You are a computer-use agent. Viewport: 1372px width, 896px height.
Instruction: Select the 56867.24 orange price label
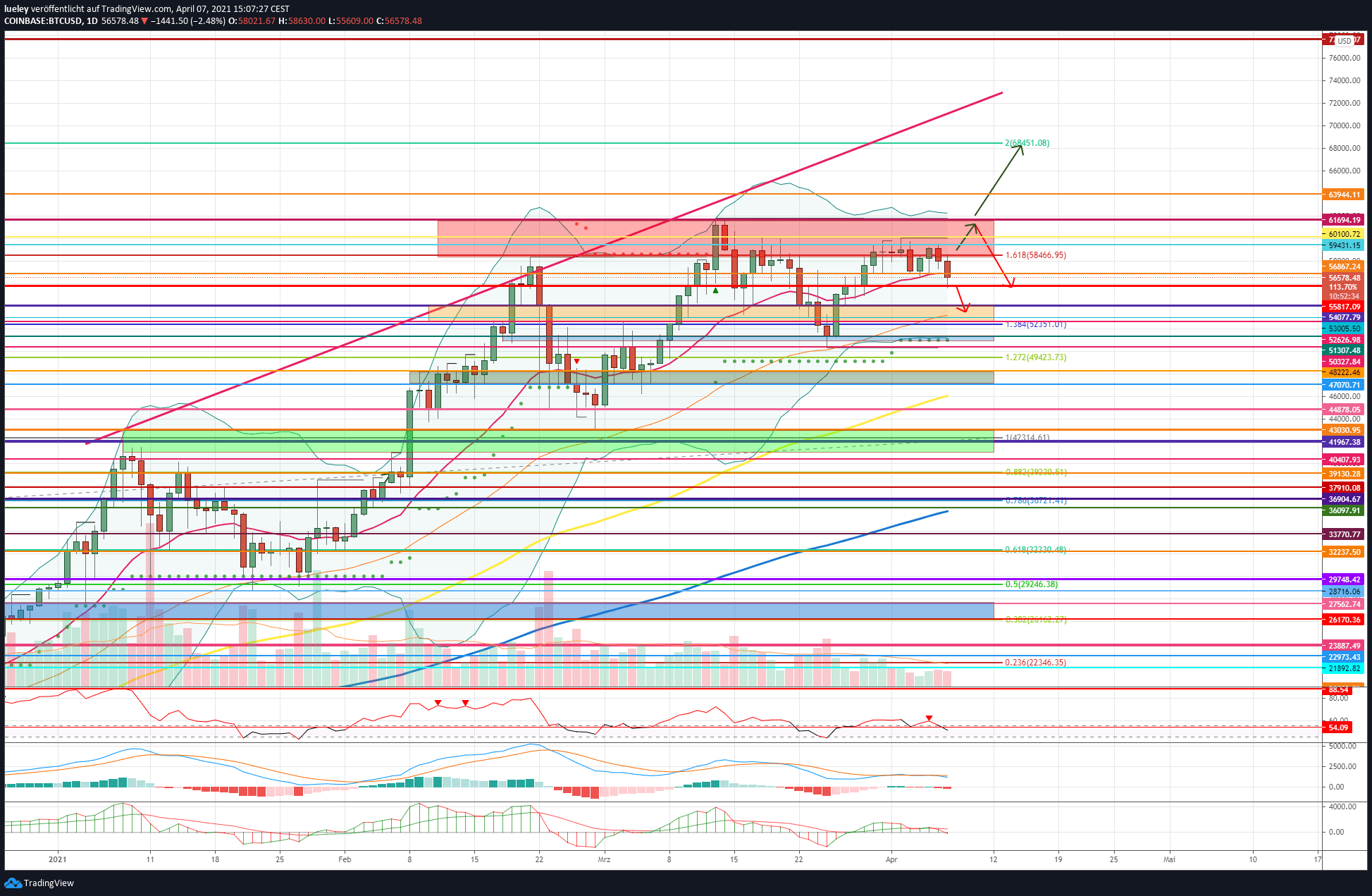tap(1344, 266)
